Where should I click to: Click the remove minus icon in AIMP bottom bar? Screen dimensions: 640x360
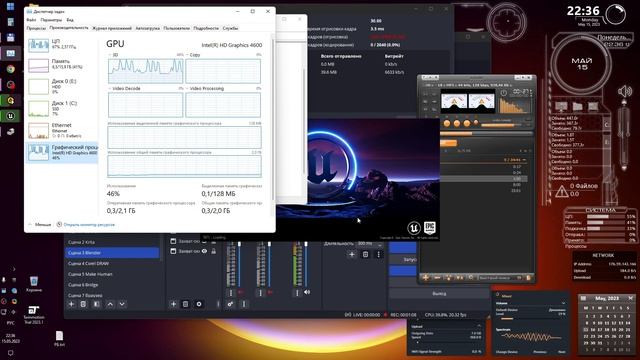click(437, 278)
